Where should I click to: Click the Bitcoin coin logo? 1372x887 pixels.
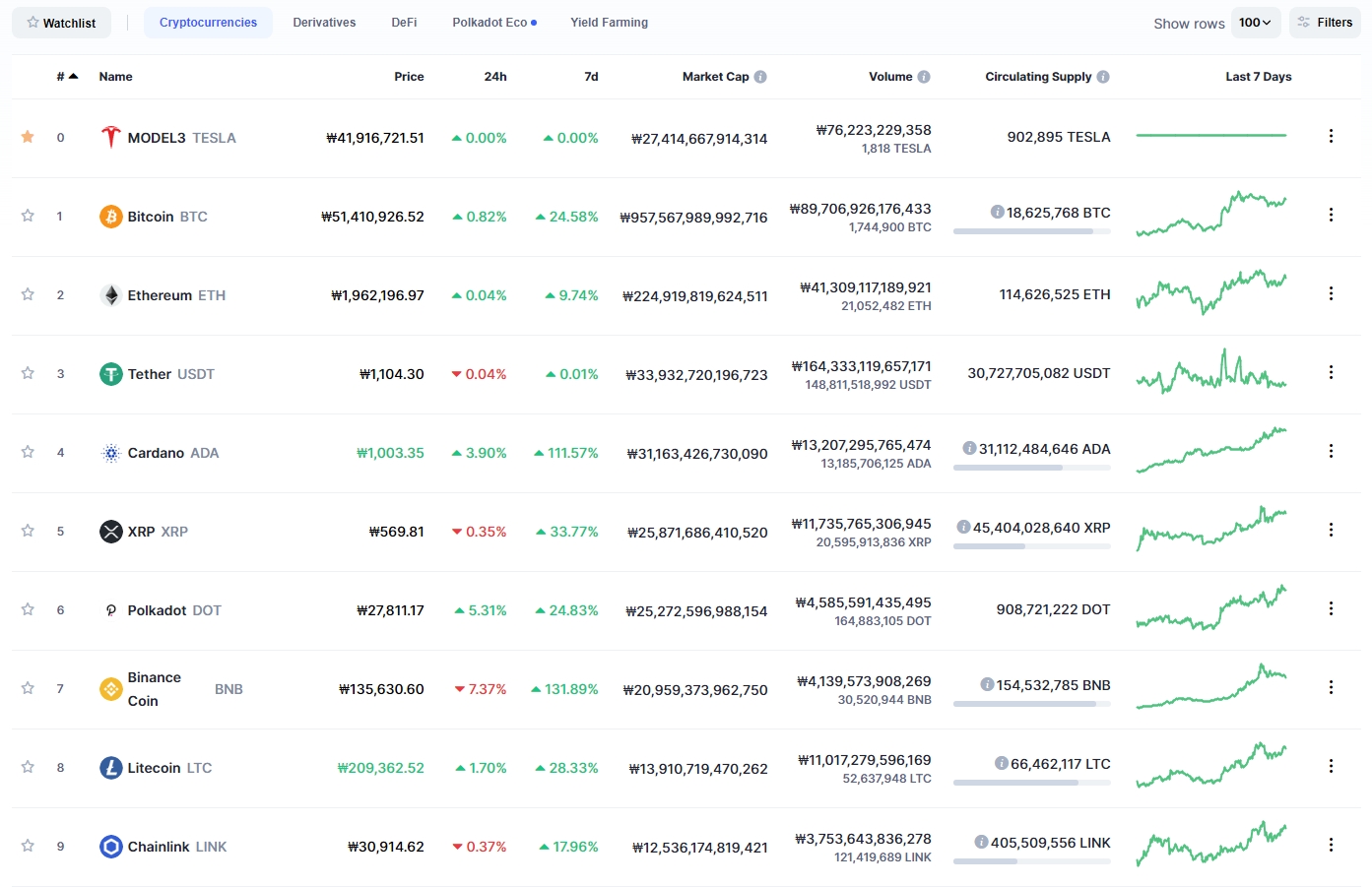tap(110, 216)
